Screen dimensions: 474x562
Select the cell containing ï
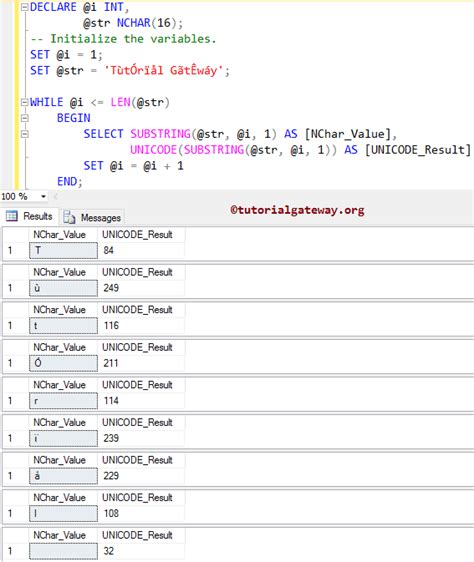63,438
